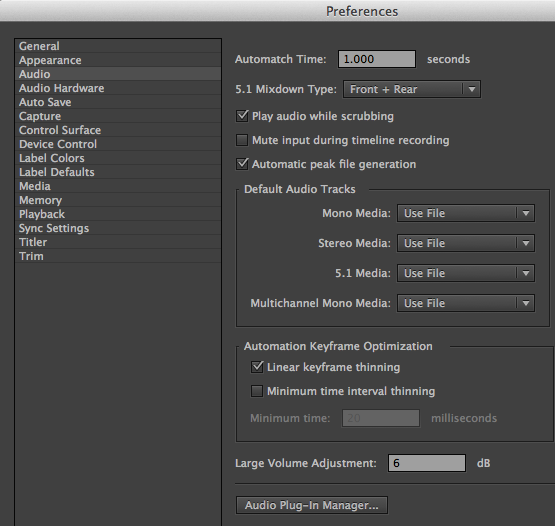Uncheck Automatic peak file generation
The height and width of the screenshot is (526, 555).
(x=242, y=164)
